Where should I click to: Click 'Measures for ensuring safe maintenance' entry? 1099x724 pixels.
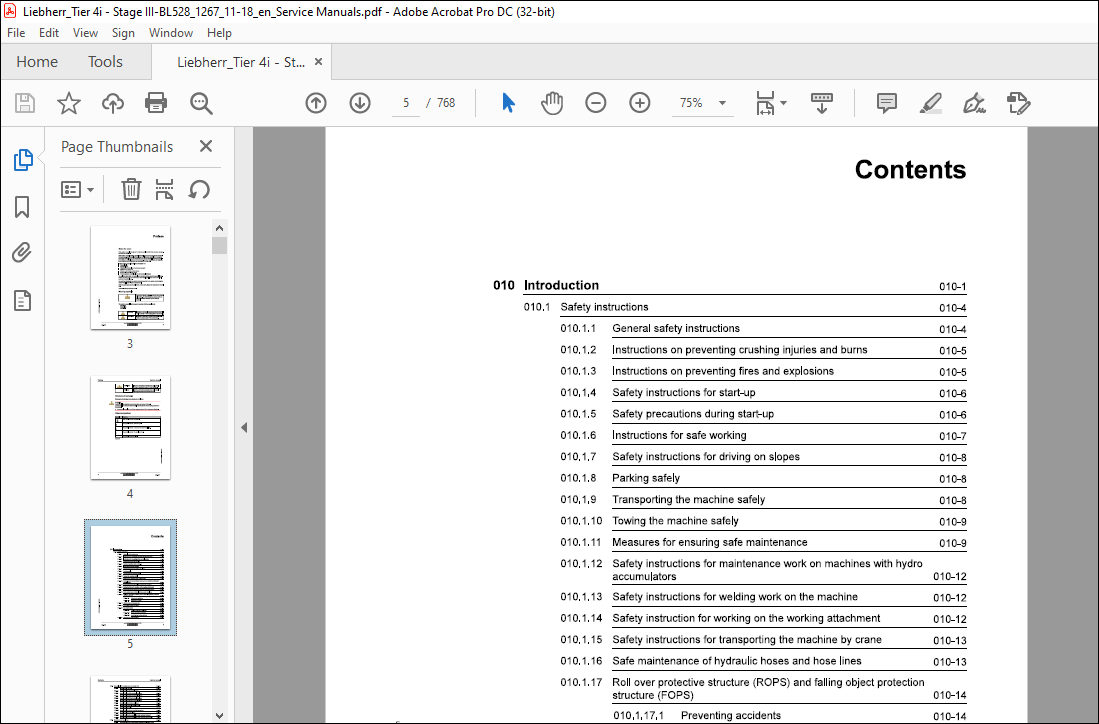pos(763,542)
